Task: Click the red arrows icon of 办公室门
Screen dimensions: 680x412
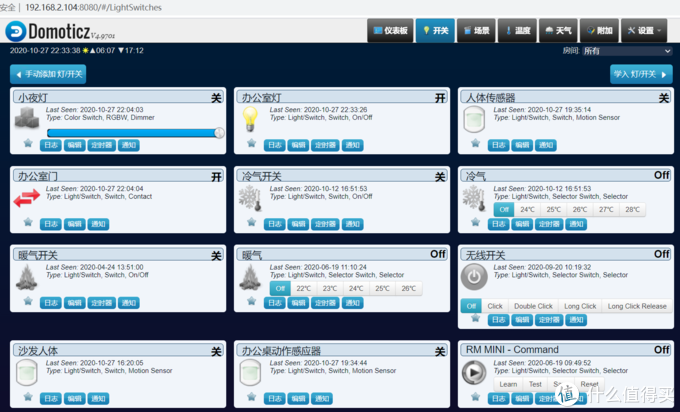Action: (x=26, y=199)
